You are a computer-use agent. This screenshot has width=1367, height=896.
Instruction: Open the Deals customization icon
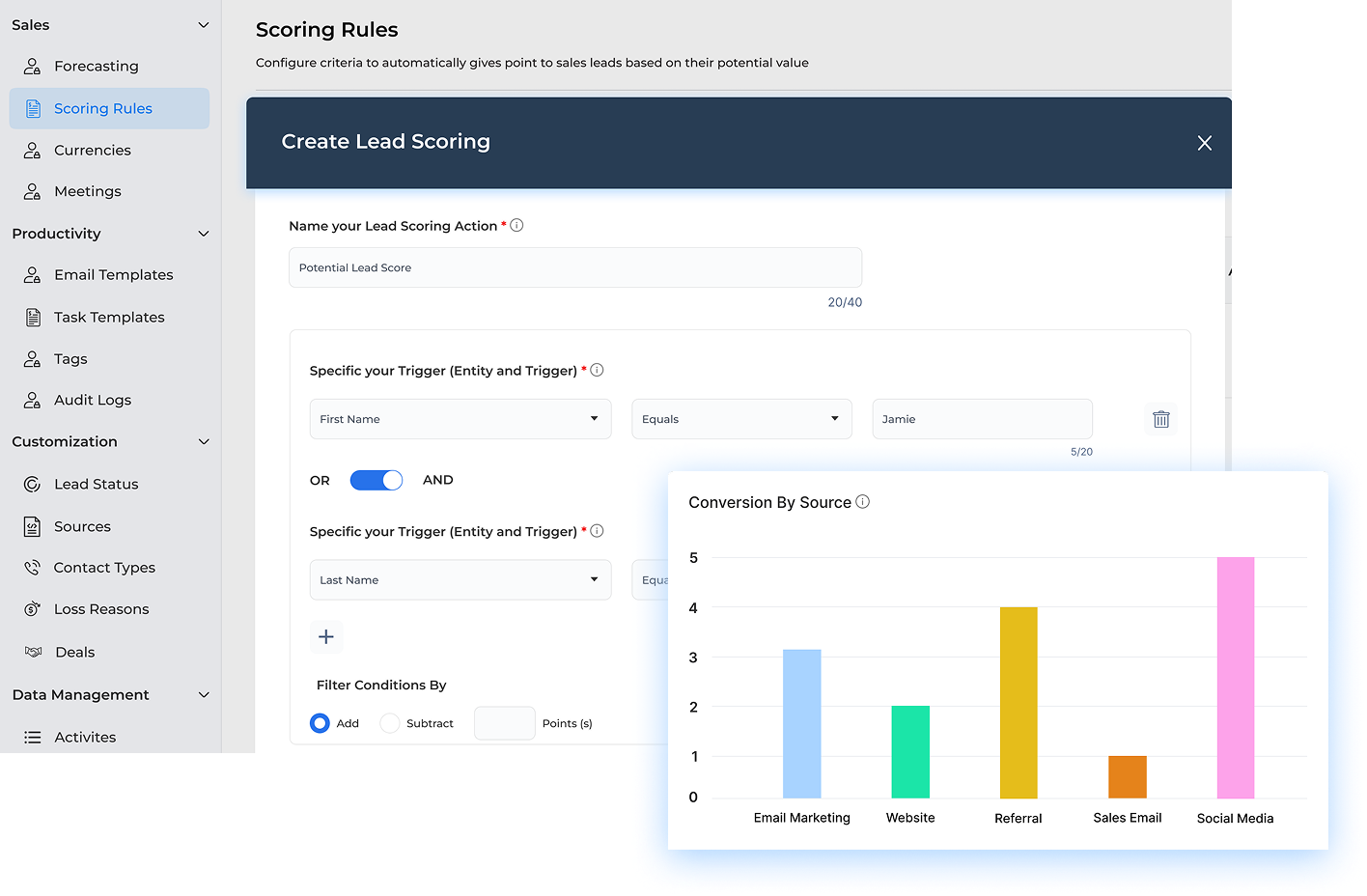tap(32, 652)
